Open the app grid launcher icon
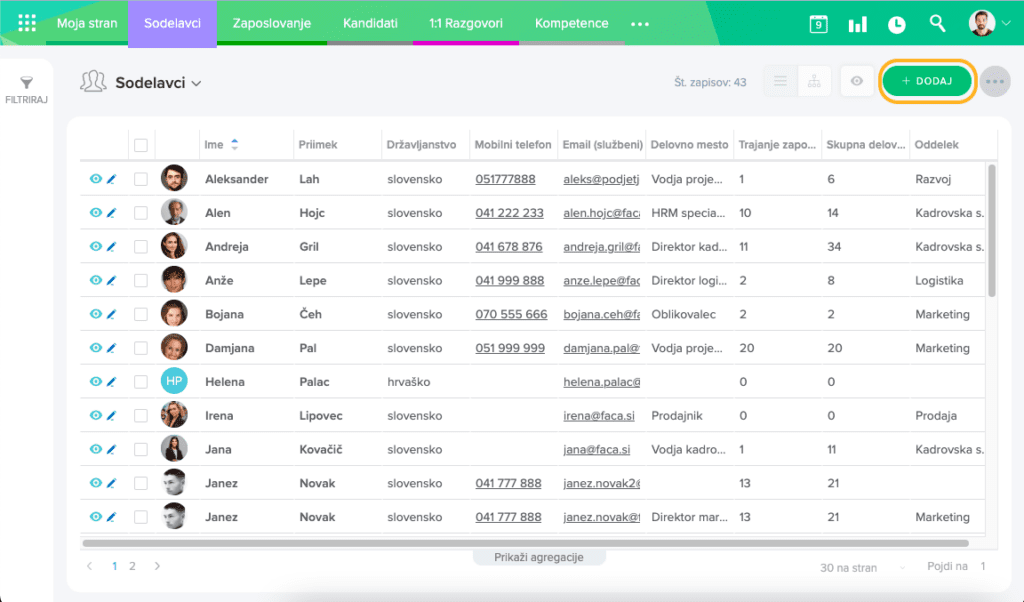The image size is (1024, 602). [x=27, y=23]
